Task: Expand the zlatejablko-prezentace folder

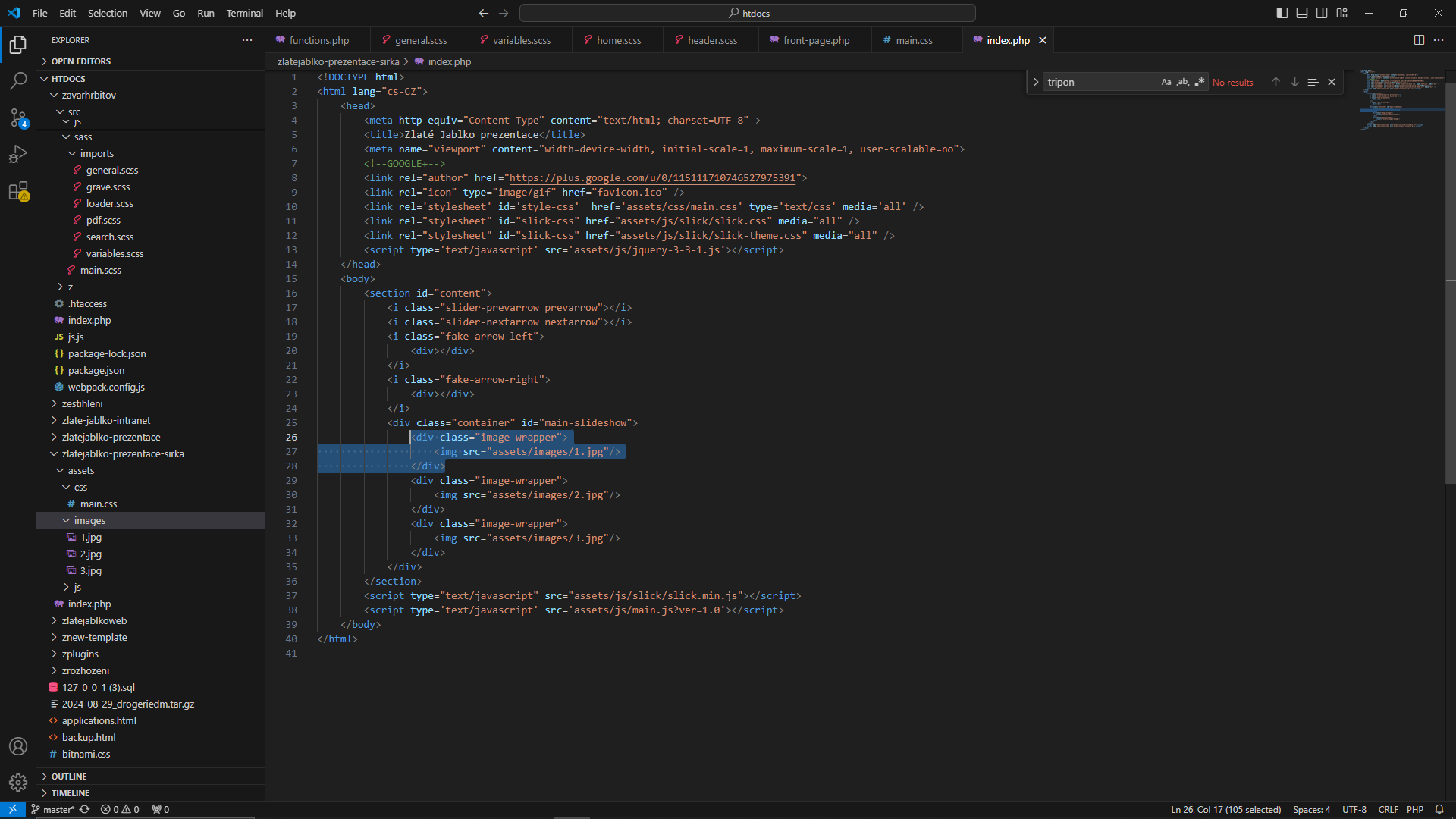Action: pos(151,438)
